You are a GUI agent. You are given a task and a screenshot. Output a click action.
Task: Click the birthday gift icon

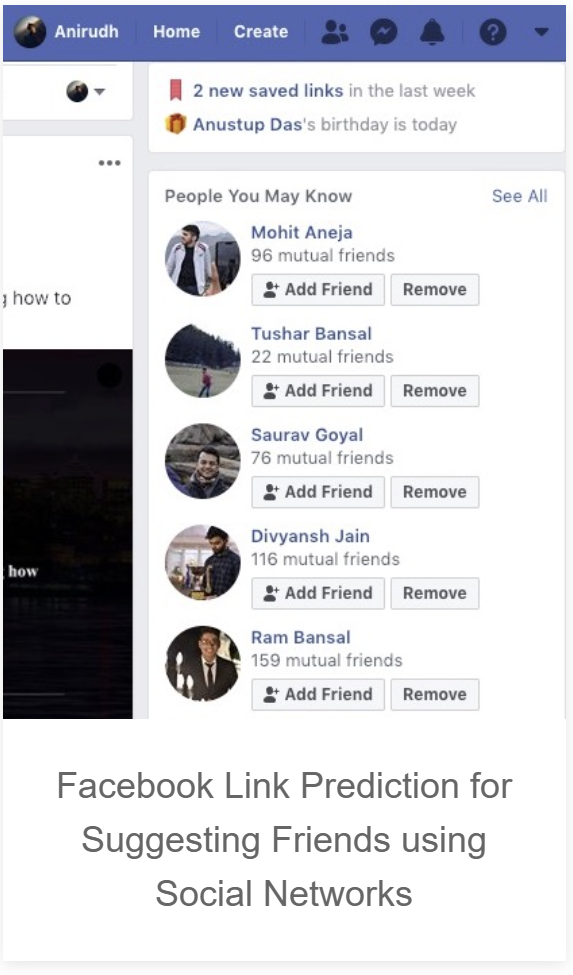coord(176,124)
